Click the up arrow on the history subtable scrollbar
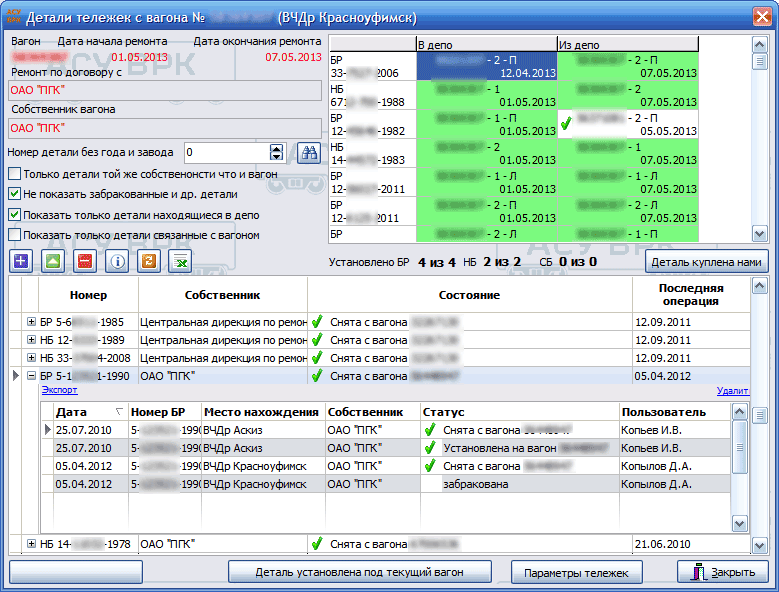The width and height of the screenshot is (779, 592). click(740, 412)
